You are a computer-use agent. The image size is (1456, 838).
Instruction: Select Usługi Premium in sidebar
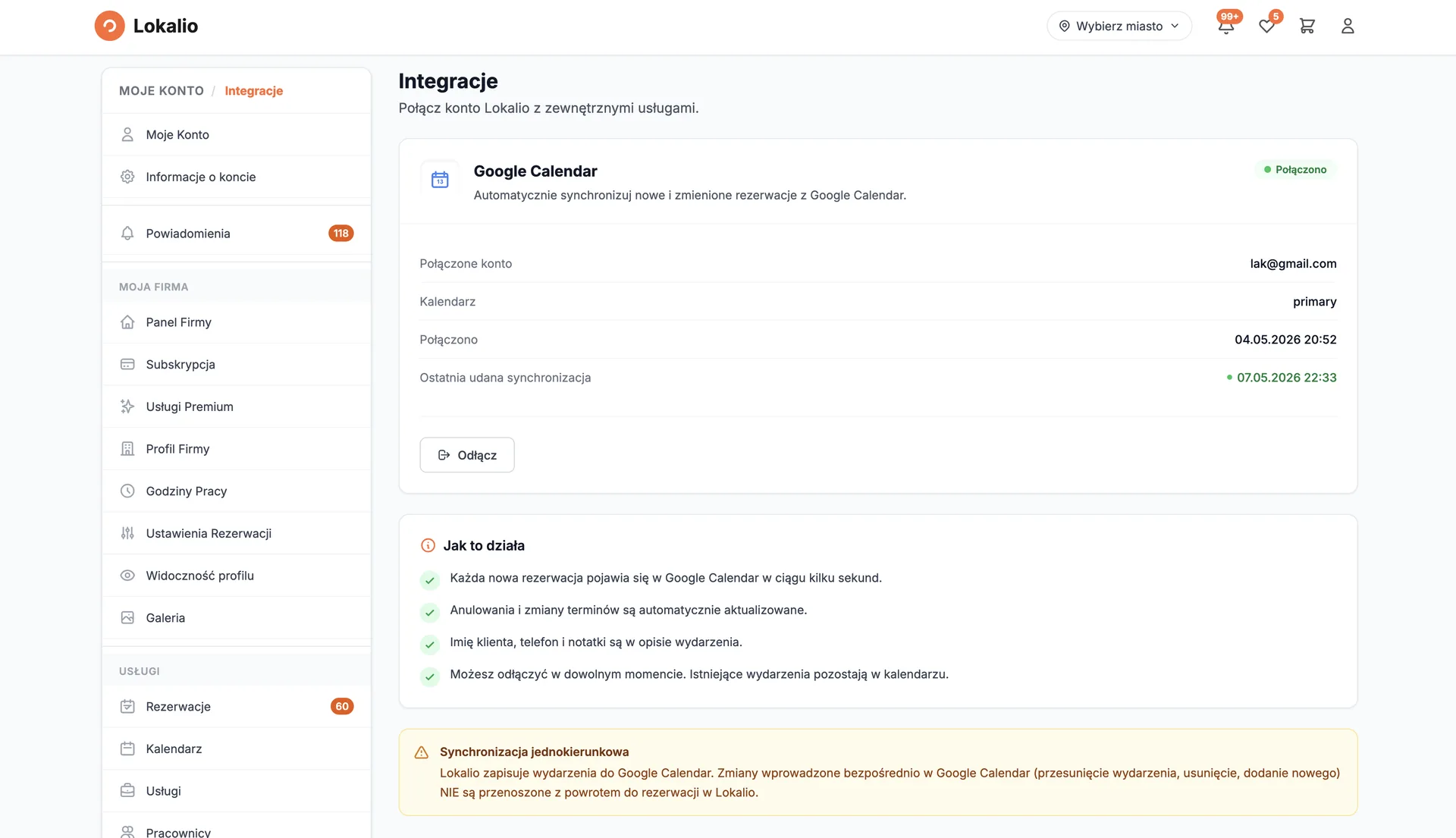[x=237, y=406]
